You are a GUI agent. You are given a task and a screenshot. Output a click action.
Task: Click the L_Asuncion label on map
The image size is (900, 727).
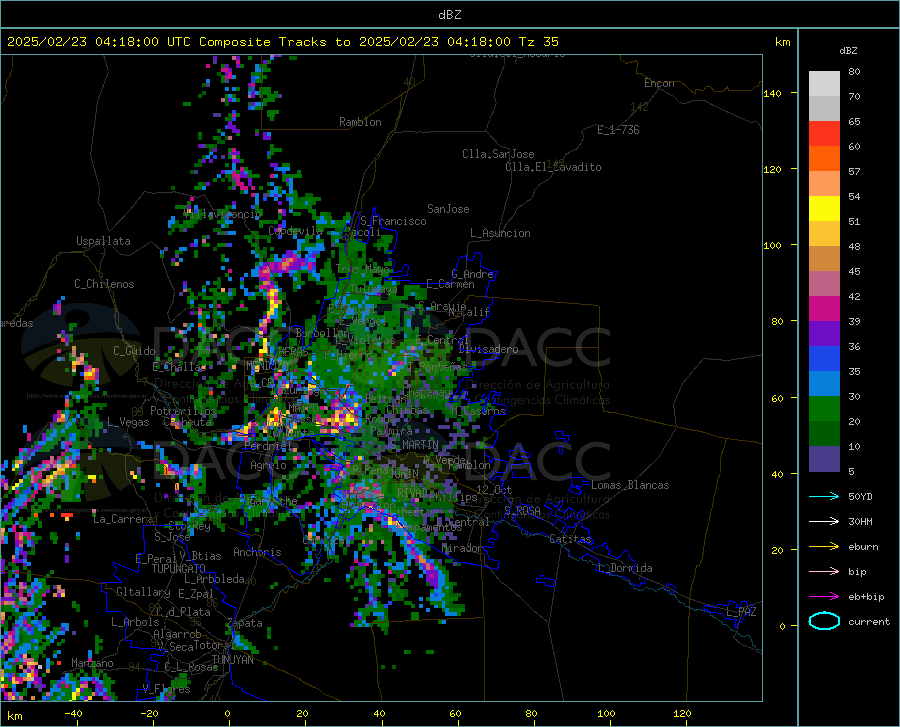500,233
